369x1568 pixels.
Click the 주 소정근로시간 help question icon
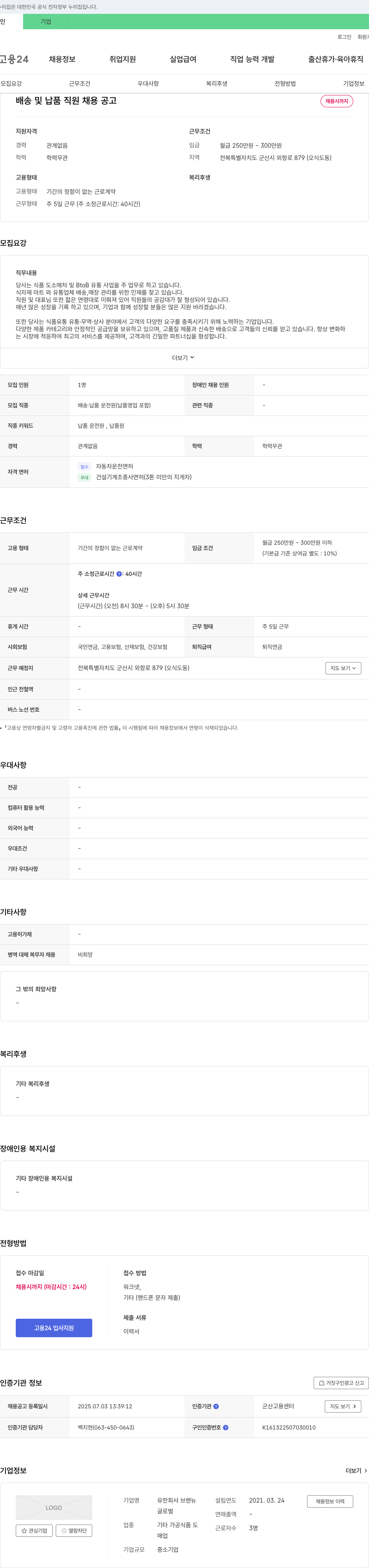119,574
